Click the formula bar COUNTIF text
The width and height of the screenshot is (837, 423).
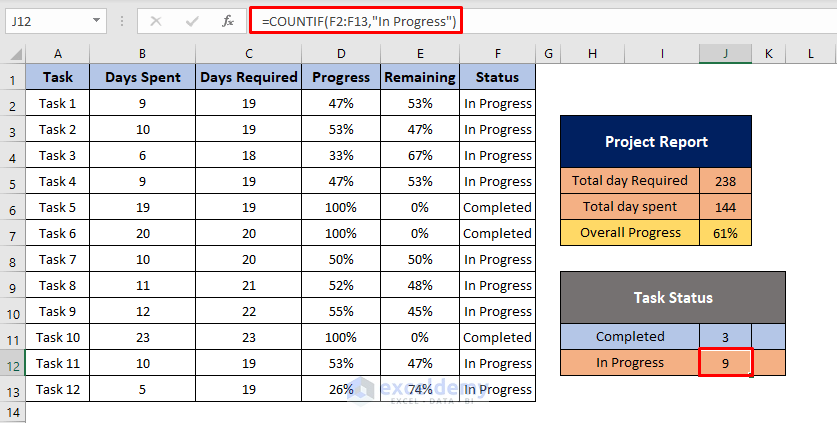tap(359, 21)
